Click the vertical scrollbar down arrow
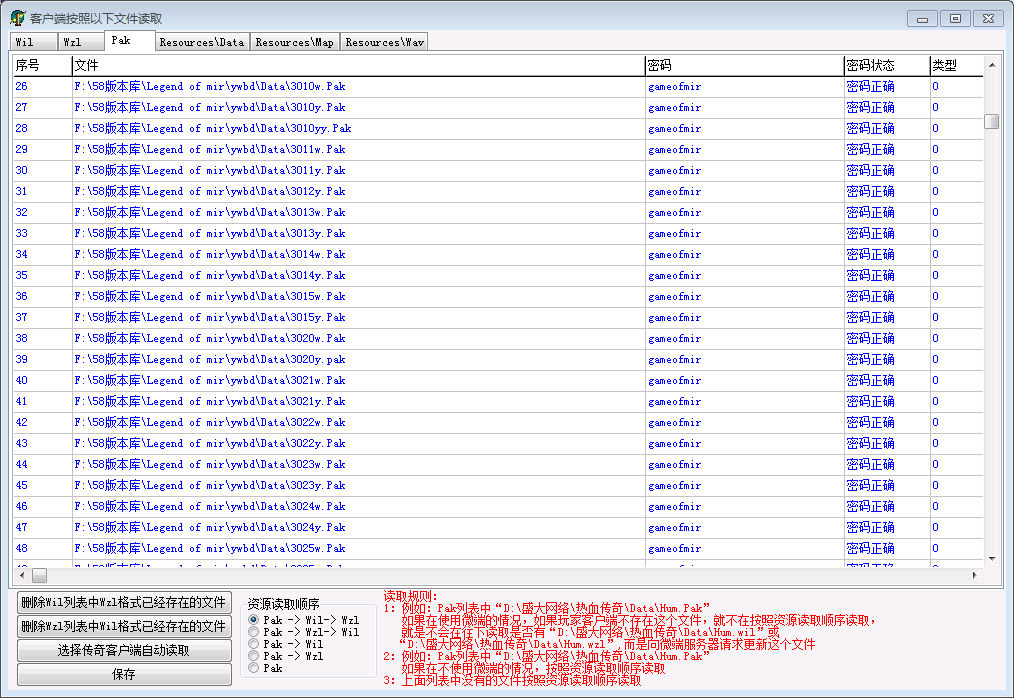 click(x=992, y=558)
